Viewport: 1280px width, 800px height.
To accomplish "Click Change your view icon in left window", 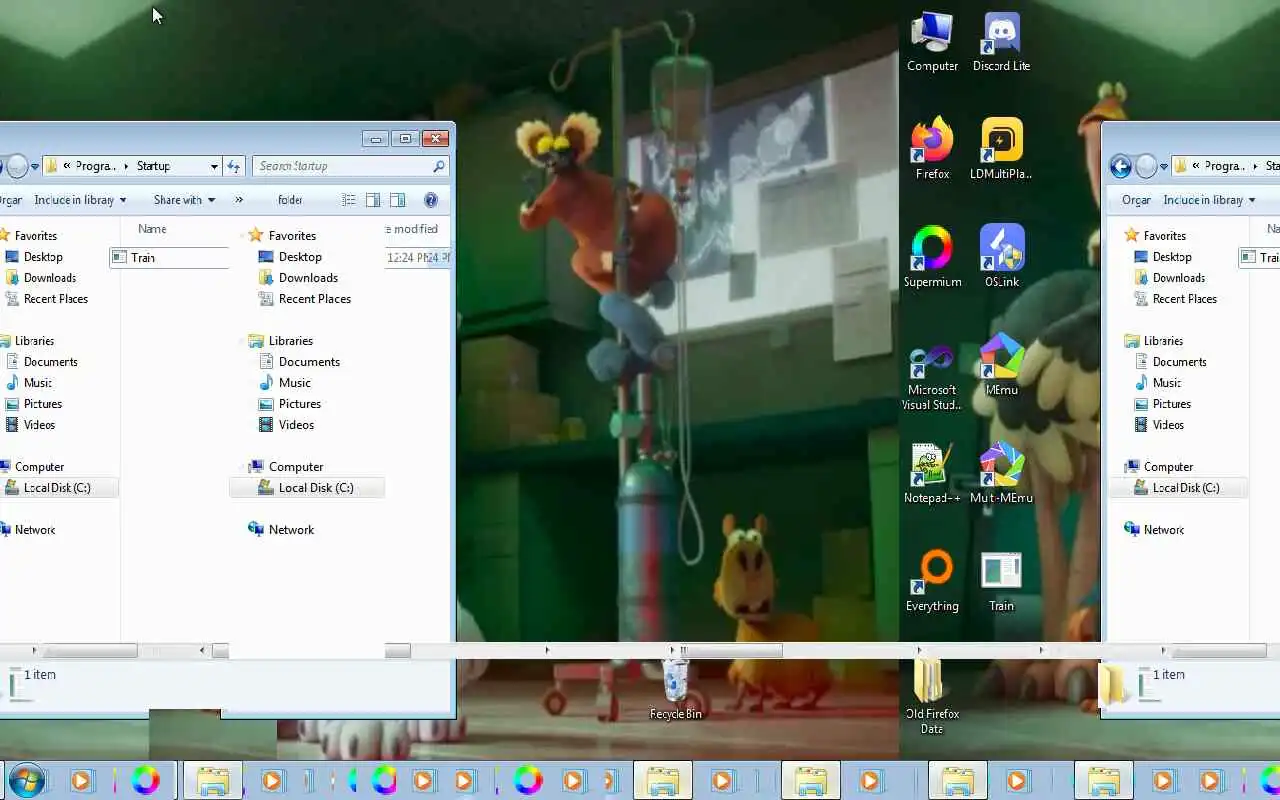I will click(x=349, y=200).
